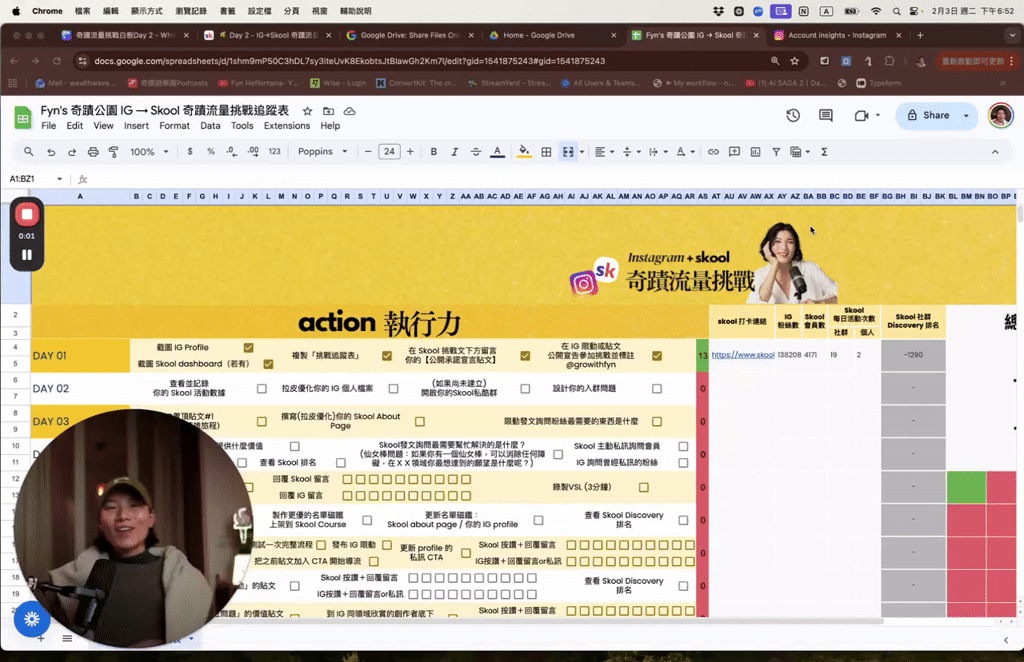
Task: Increase font size plus button
Action: pos(410,151)
